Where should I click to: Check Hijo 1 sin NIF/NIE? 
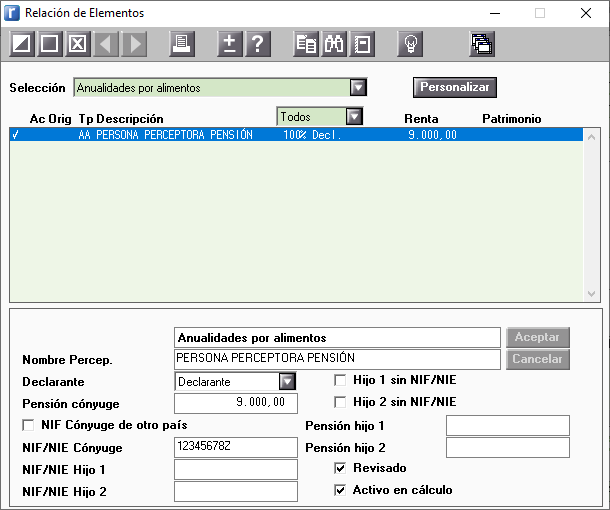(x=340, y=380)
